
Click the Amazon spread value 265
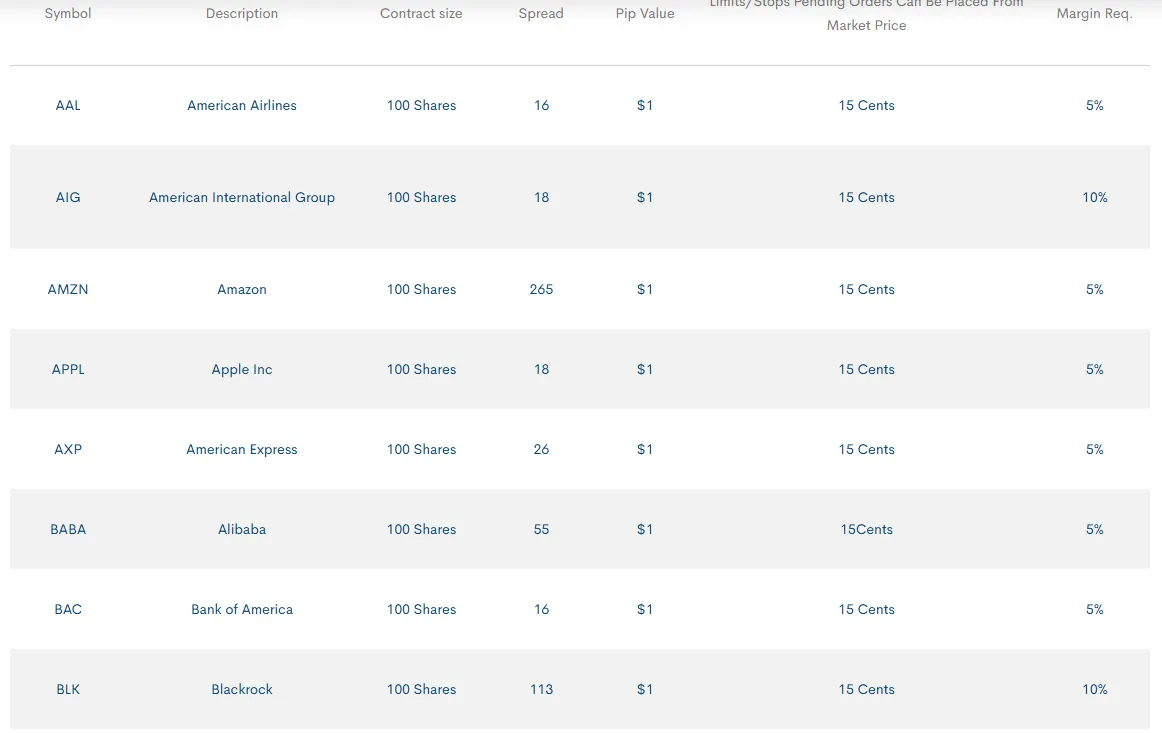(541, 289)
